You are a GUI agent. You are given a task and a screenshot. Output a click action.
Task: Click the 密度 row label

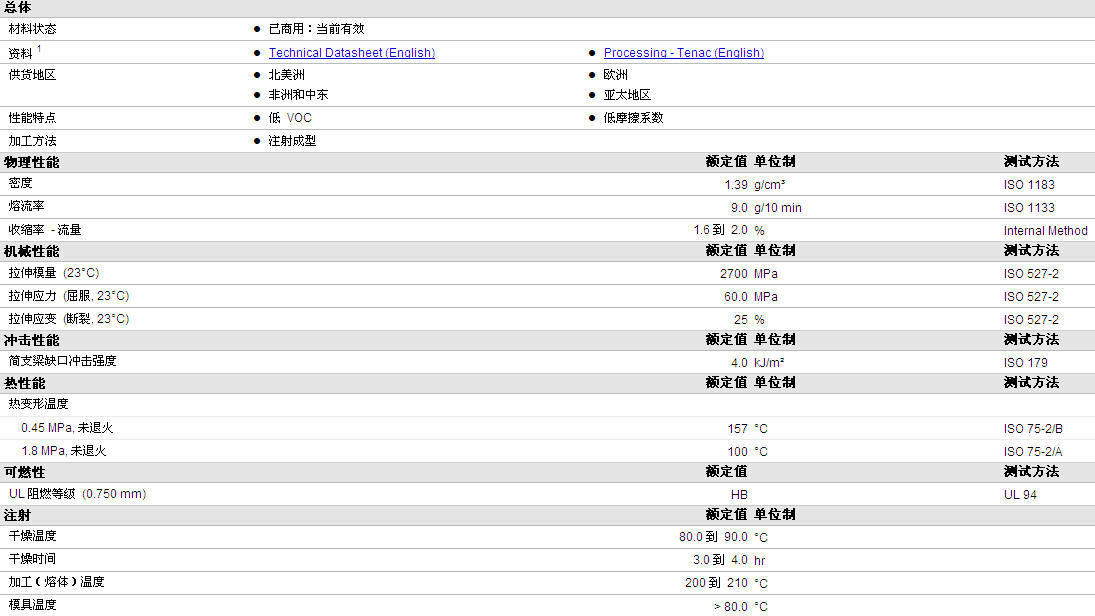click(20, 183)
